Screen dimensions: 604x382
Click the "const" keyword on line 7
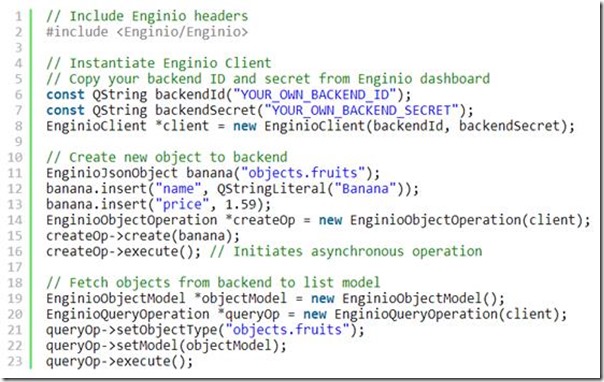pyautogui.click(x=65, y=110)
